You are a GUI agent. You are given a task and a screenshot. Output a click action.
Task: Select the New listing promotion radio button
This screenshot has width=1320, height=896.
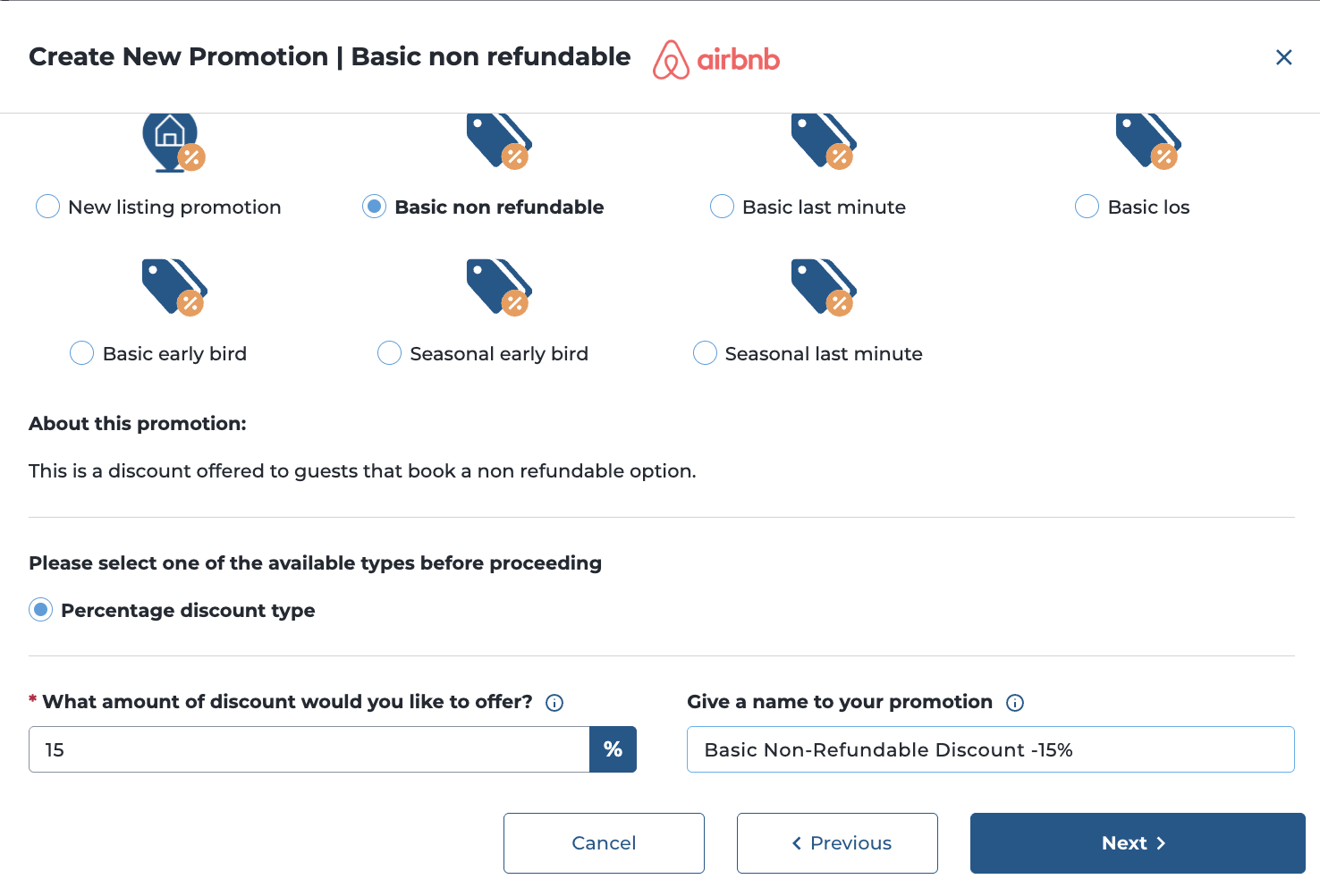pyautogui.click(x=47, y=207)
